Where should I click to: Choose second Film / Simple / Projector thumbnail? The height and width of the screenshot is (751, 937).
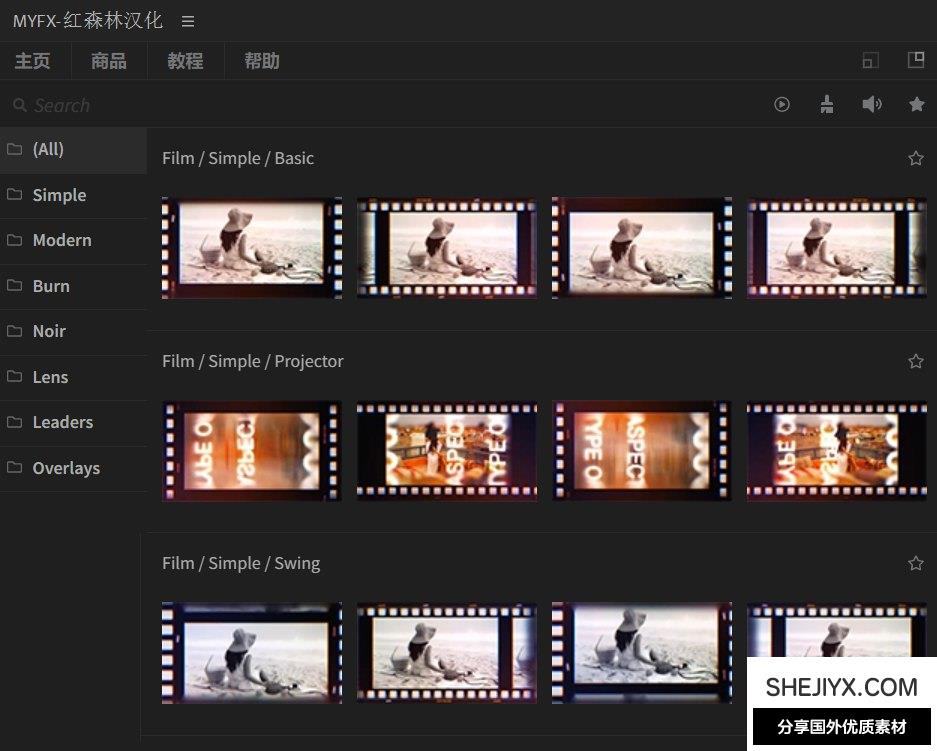coord(447,451)
